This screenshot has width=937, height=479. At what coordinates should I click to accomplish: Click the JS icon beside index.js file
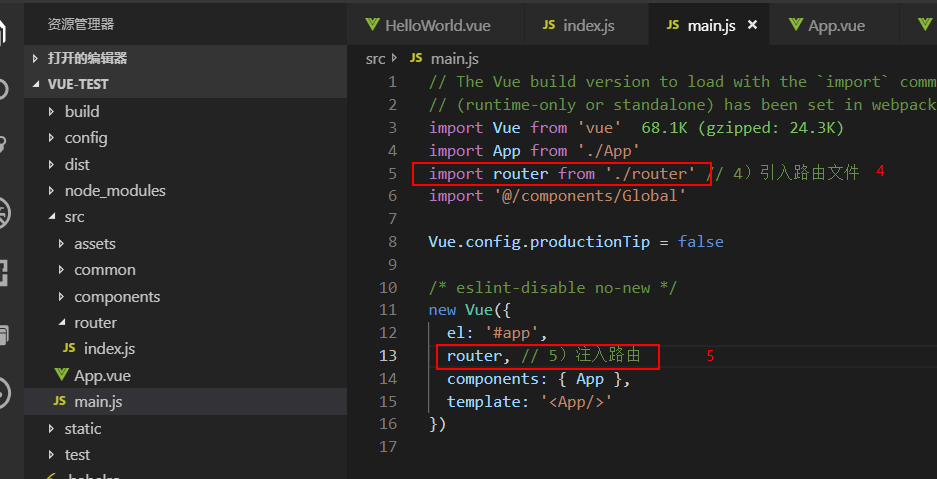(x=69, y=349)
